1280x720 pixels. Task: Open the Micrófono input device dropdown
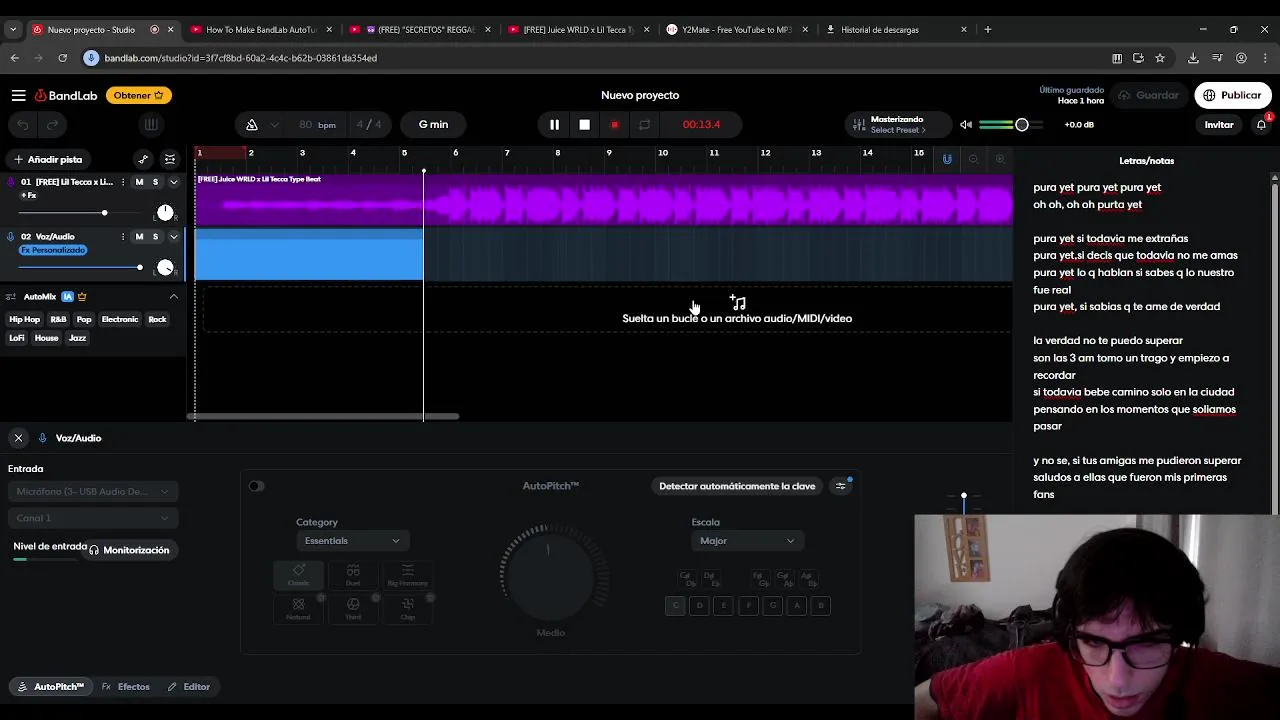tap(93, 491)
